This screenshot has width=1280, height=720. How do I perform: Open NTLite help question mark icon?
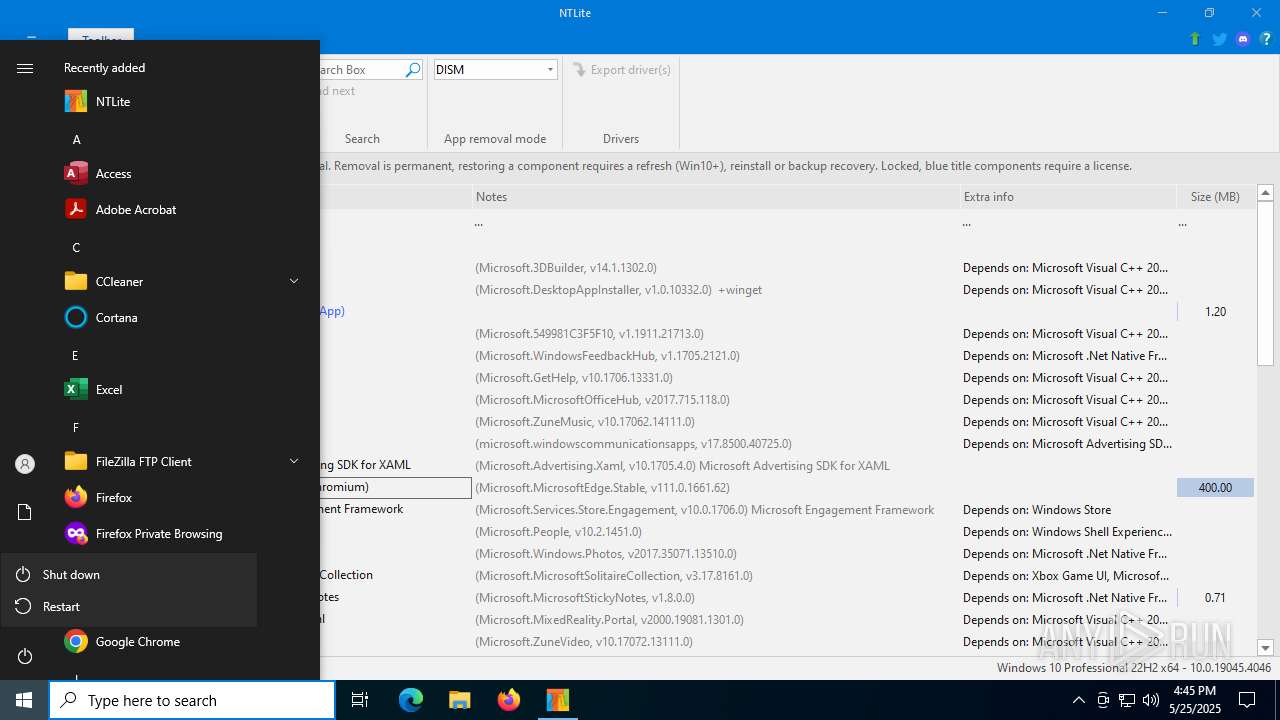pos(1265,39)
